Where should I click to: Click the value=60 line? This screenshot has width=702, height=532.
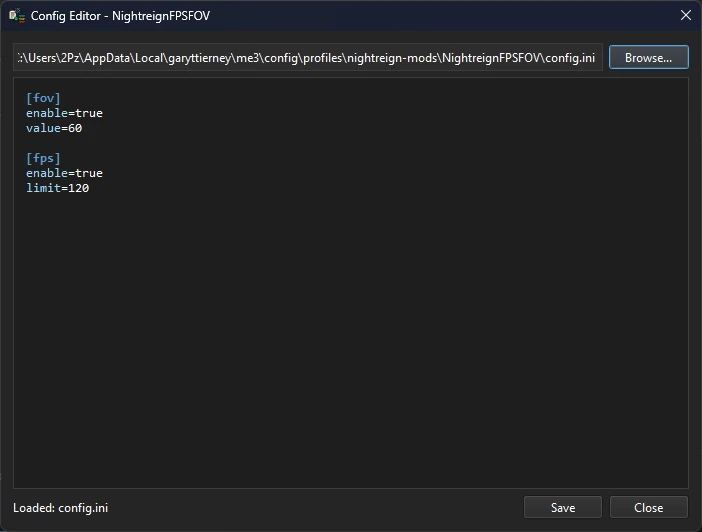(x=54, y=128)
